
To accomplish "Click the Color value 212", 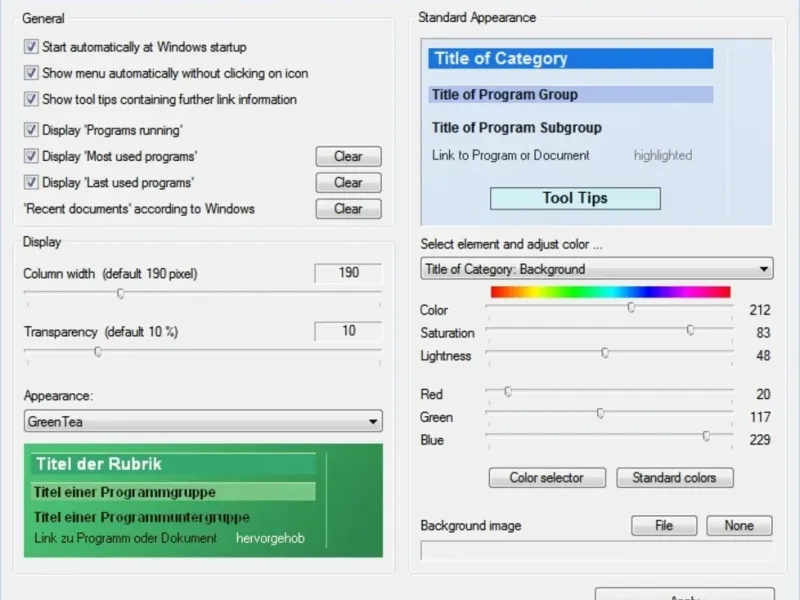I will tap(760, 310).
